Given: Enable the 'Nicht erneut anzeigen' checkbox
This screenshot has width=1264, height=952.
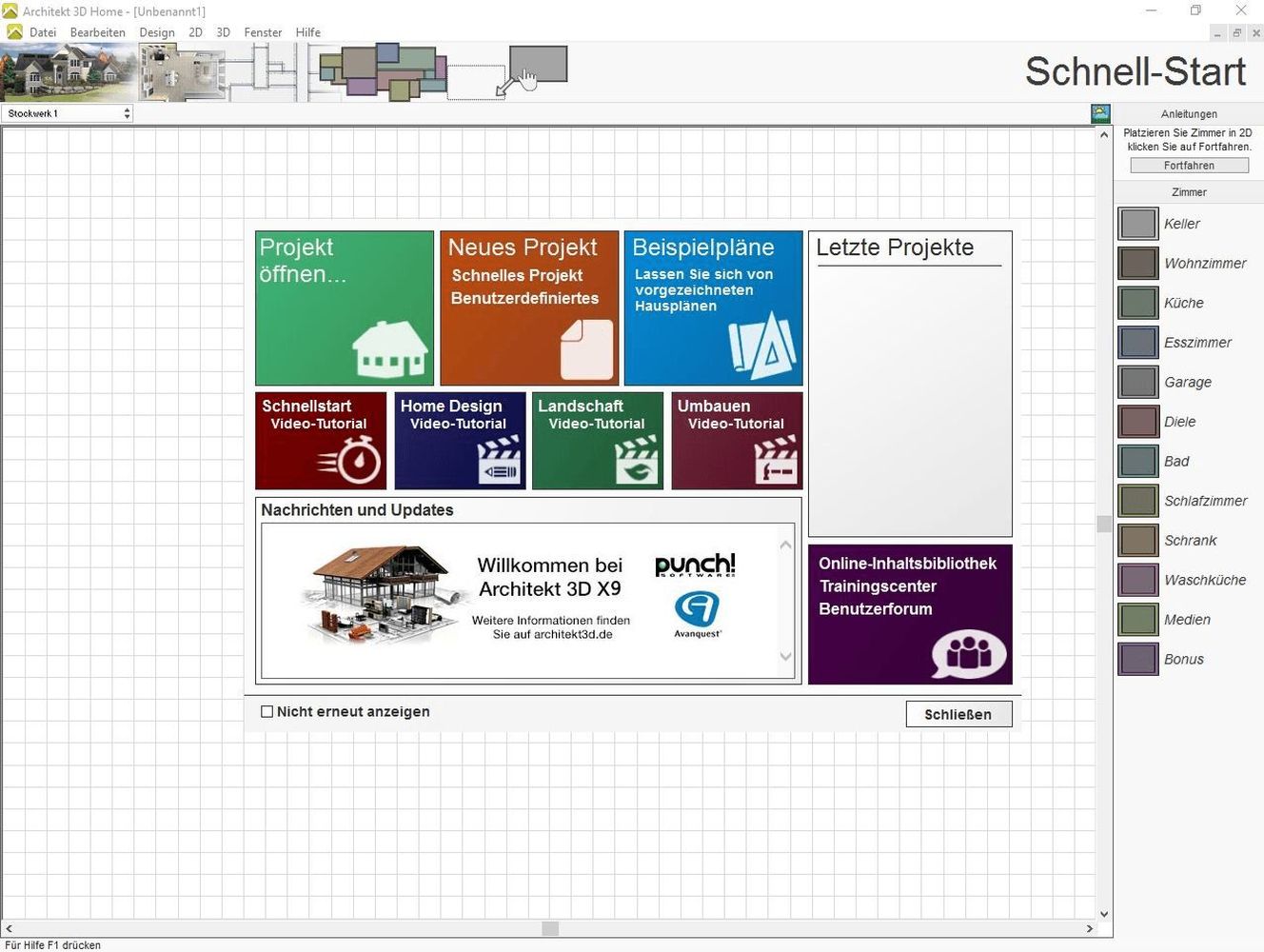Looking at the screenshot, I should pos(267,711).
